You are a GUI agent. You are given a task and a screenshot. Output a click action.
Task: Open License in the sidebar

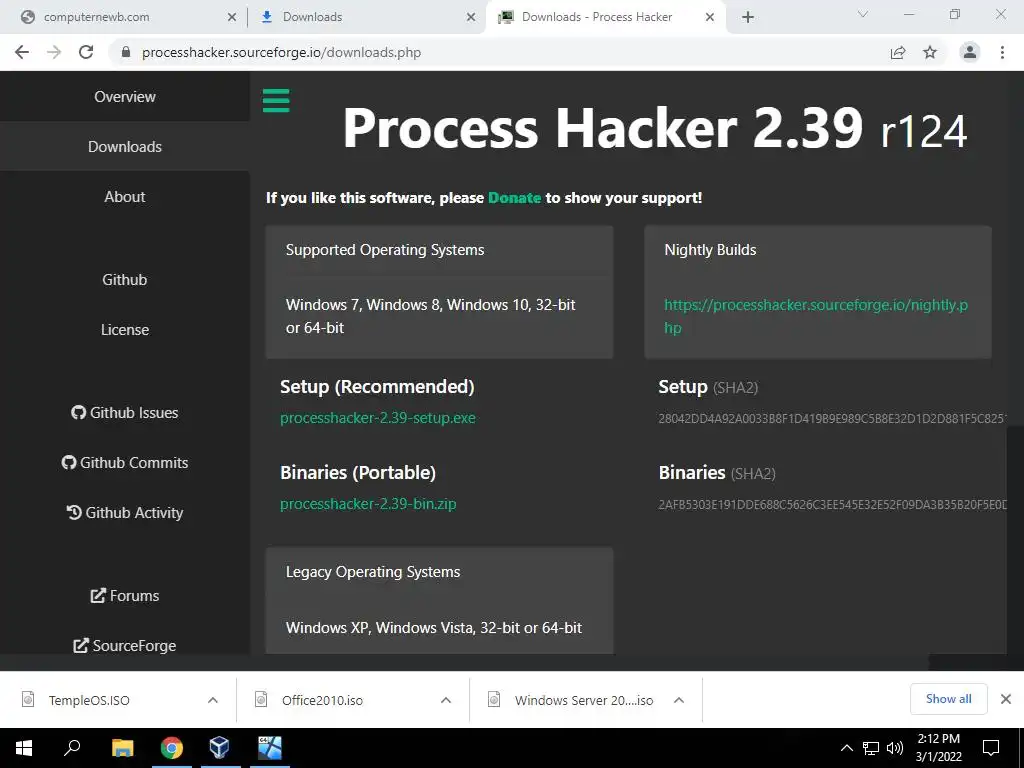[x=125, y=330]
